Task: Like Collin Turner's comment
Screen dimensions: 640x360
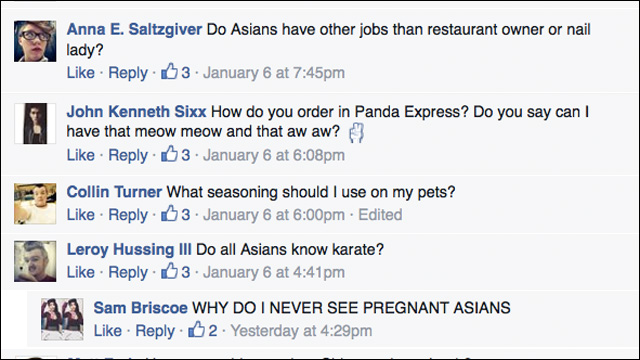Action: (x=80, y=215)
